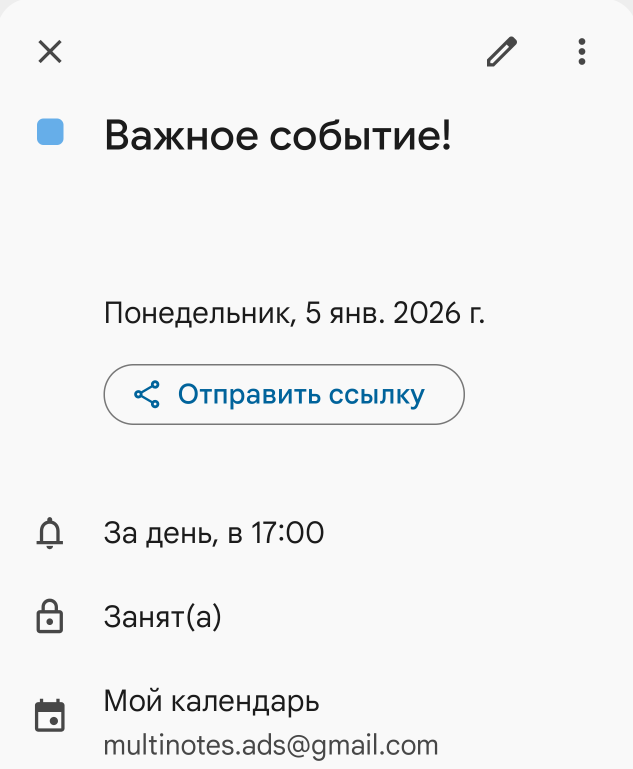Tap the lock availability icon

tap(50, 618)
